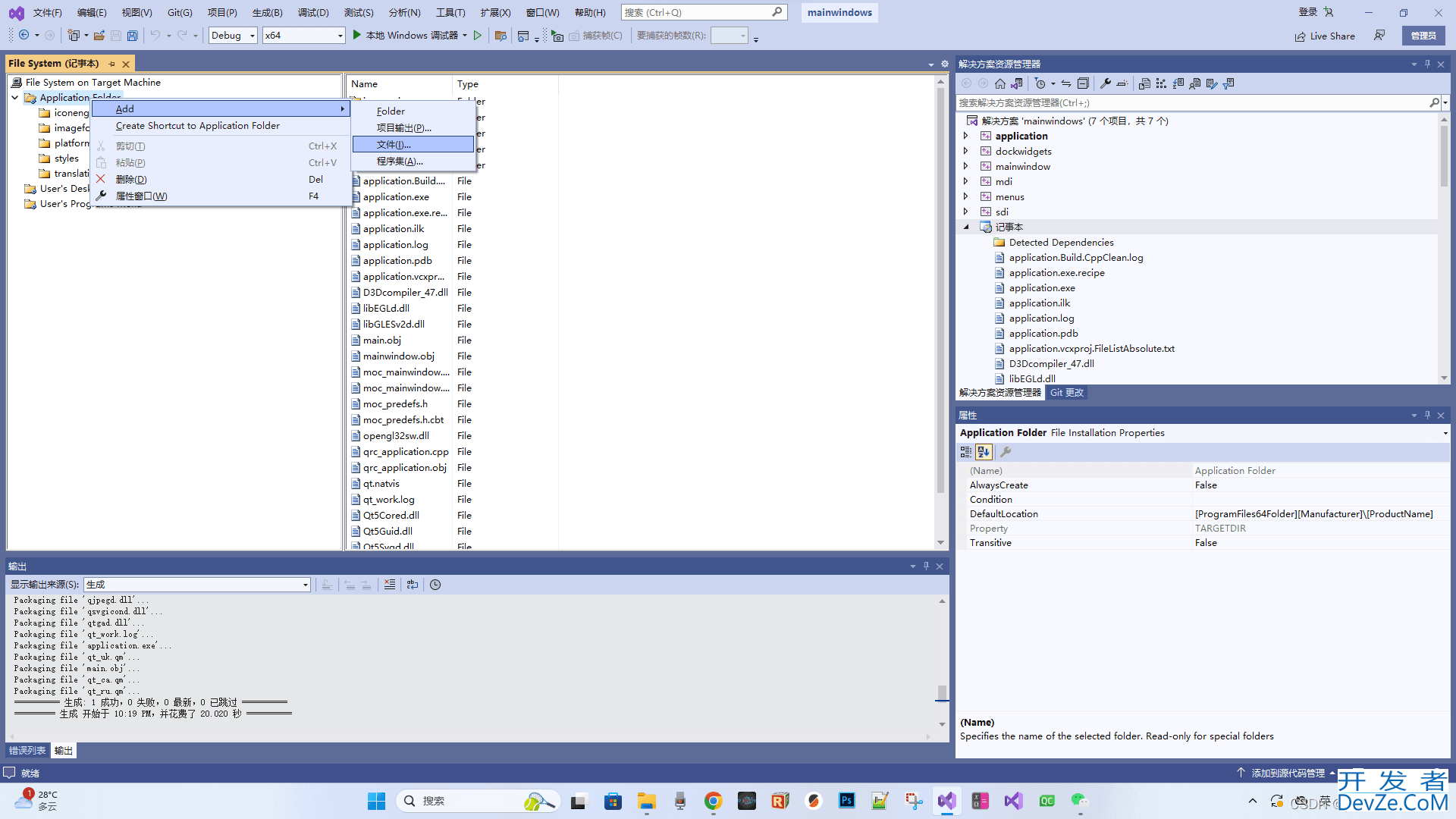1456x819 pixels.
Task: Click the Home icon in Solution Explorer toolbar
Action: point(999,83)
